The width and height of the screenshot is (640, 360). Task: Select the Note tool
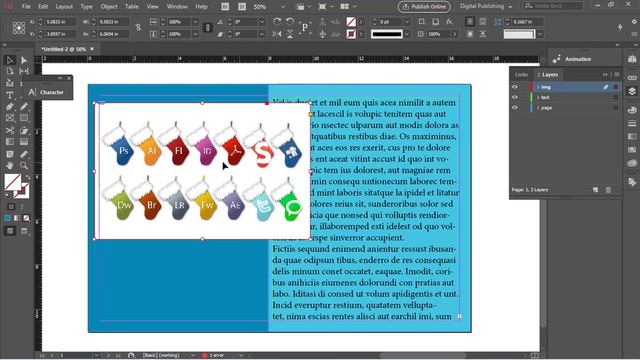[10, 154]
